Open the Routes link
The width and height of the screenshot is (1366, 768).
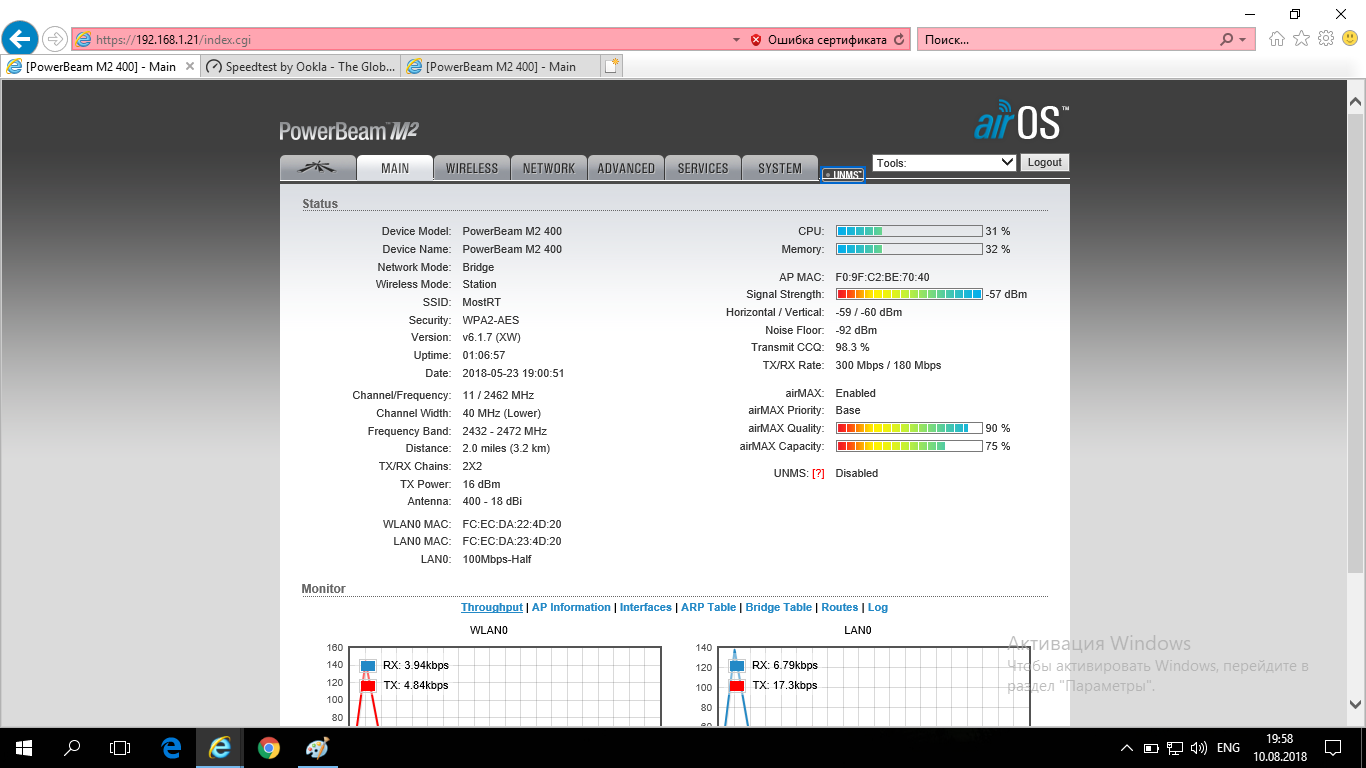tap(840, 607)
